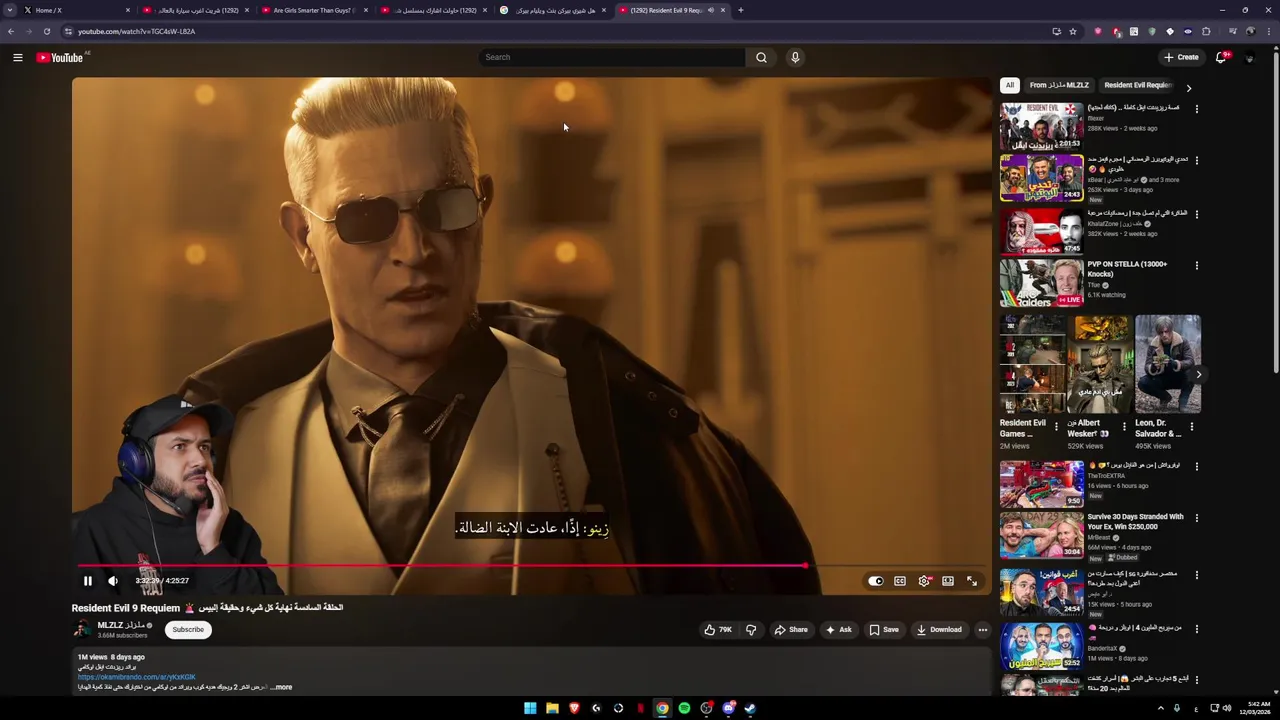
Task: Open the 'PVP ON STELLA (13000+ Knocks)' title
Action: [x=1127, y=269]
